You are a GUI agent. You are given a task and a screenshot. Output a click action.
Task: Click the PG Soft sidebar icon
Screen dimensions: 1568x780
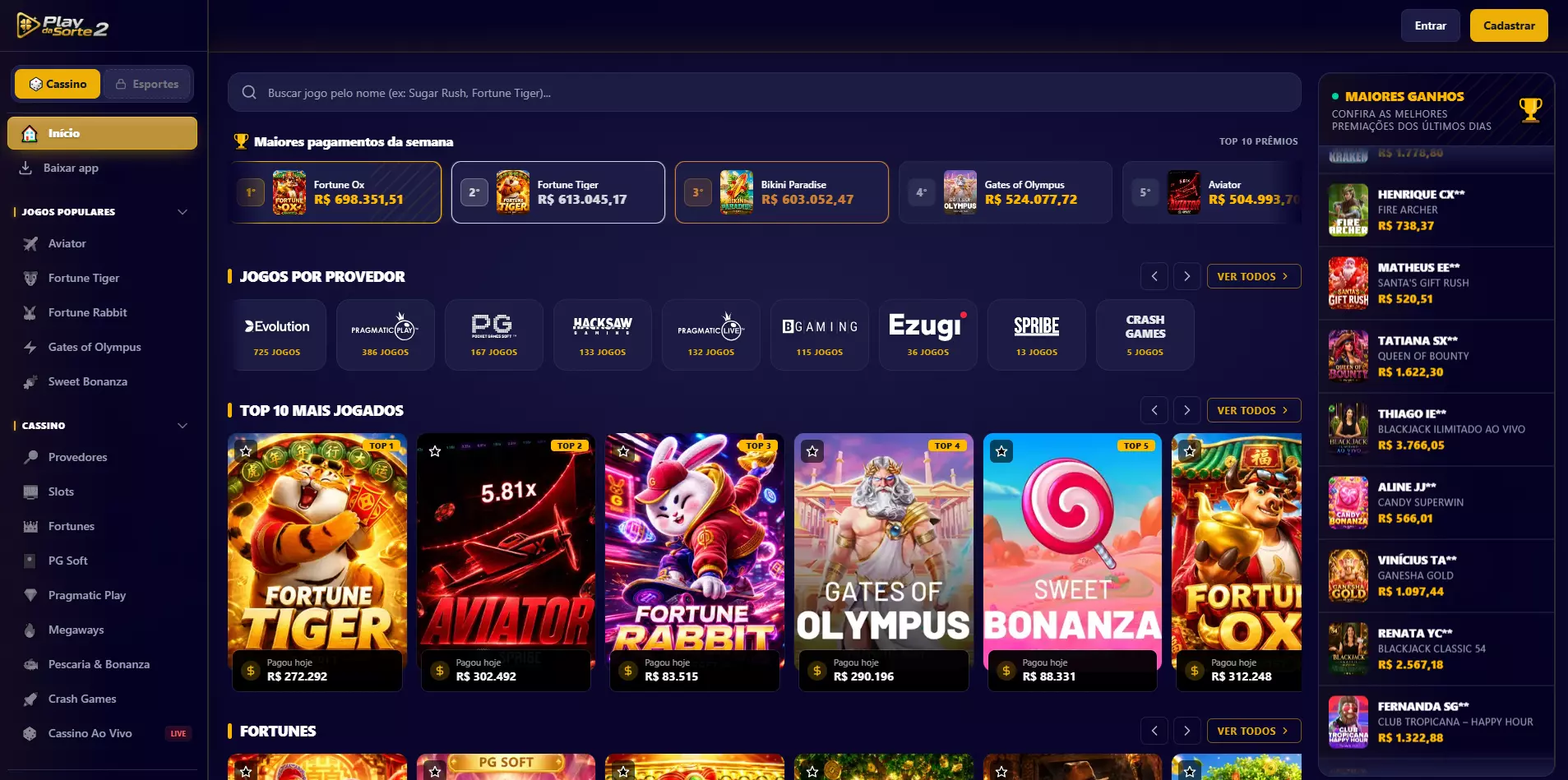[x=30, y=561]
